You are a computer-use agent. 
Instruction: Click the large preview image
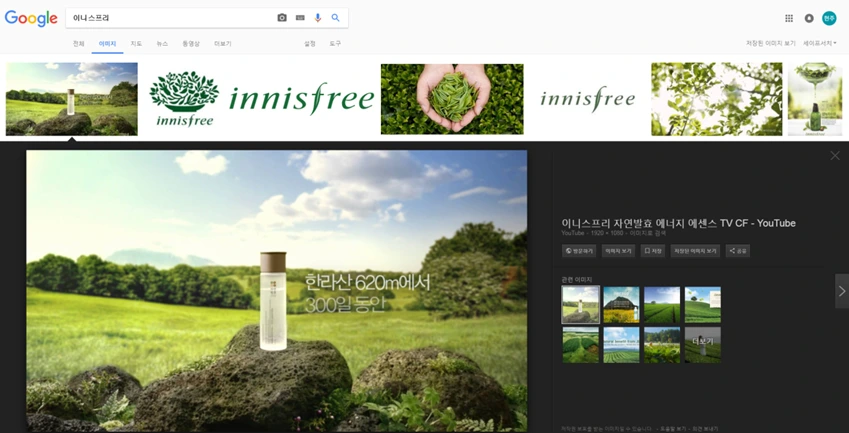pyautogui.click(x=277, y=291)
